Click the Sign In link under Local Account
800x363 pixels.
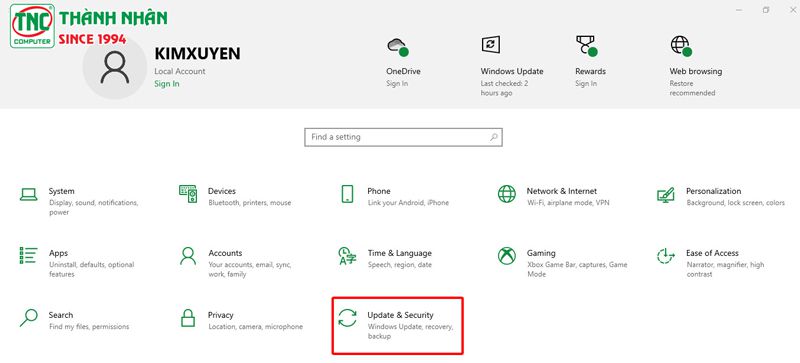pyautogui.click(x=167, y=84)
